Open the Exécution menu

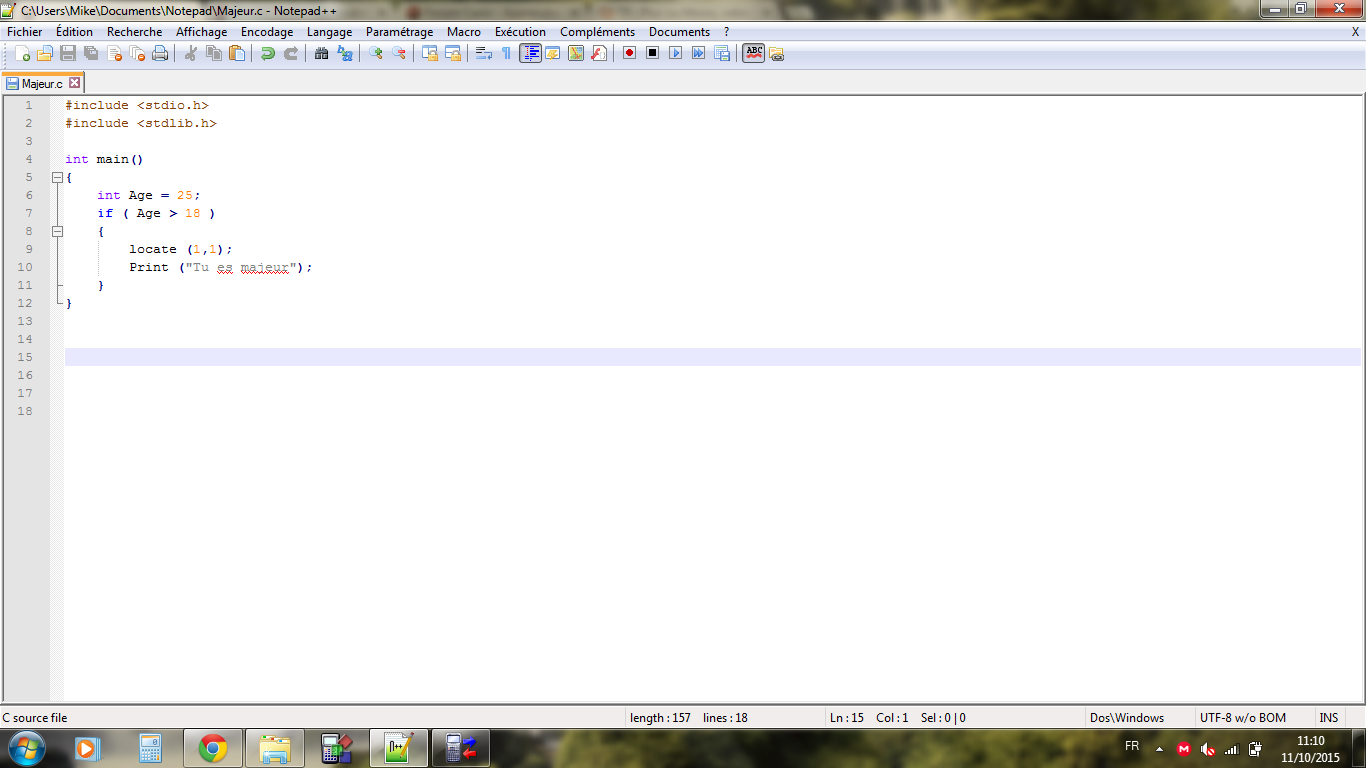pos(521,32)
